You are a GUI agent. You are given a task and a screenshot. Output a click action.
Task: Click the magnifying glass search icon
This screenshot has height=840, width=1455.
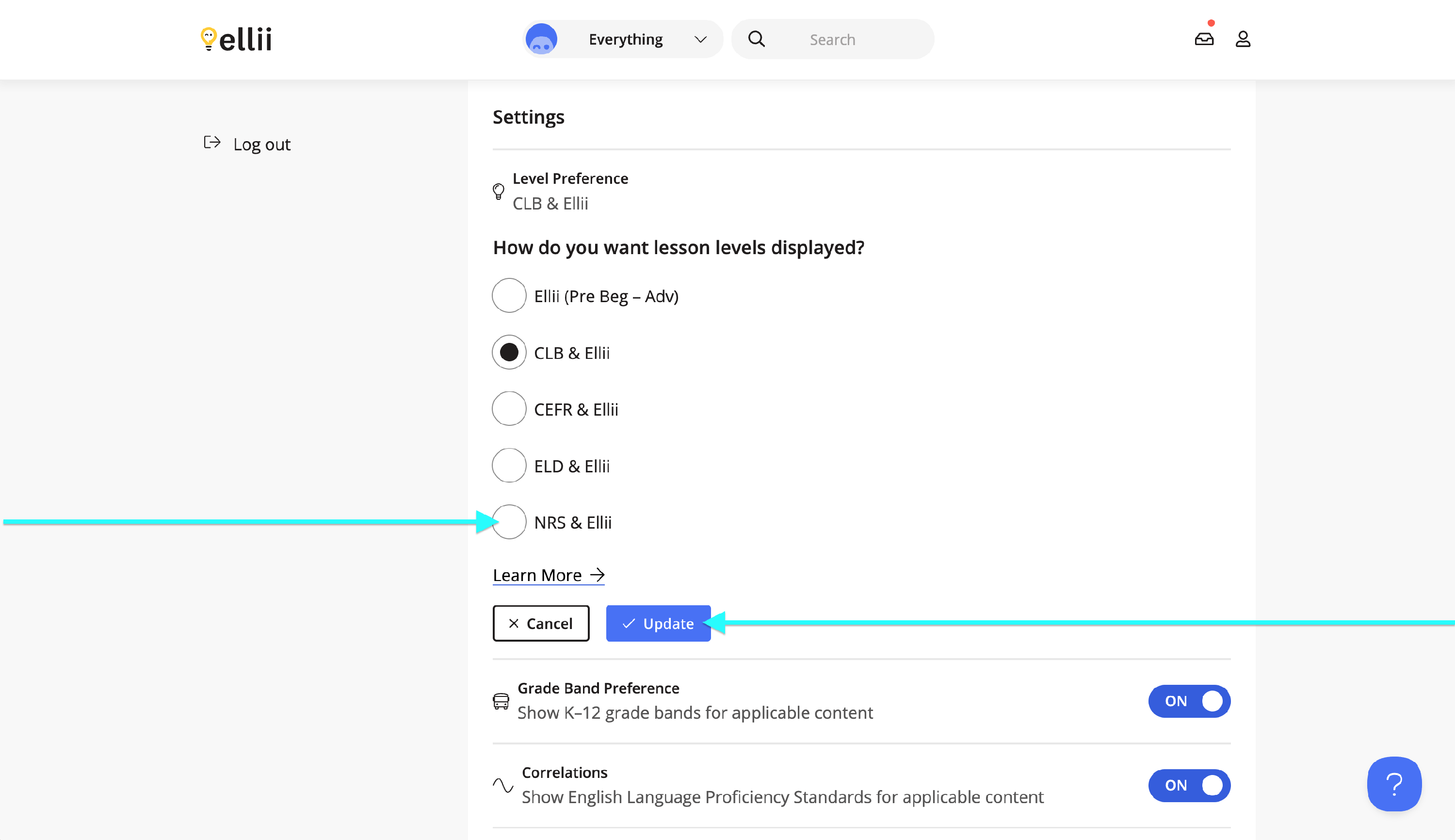(x=756, y=39)
